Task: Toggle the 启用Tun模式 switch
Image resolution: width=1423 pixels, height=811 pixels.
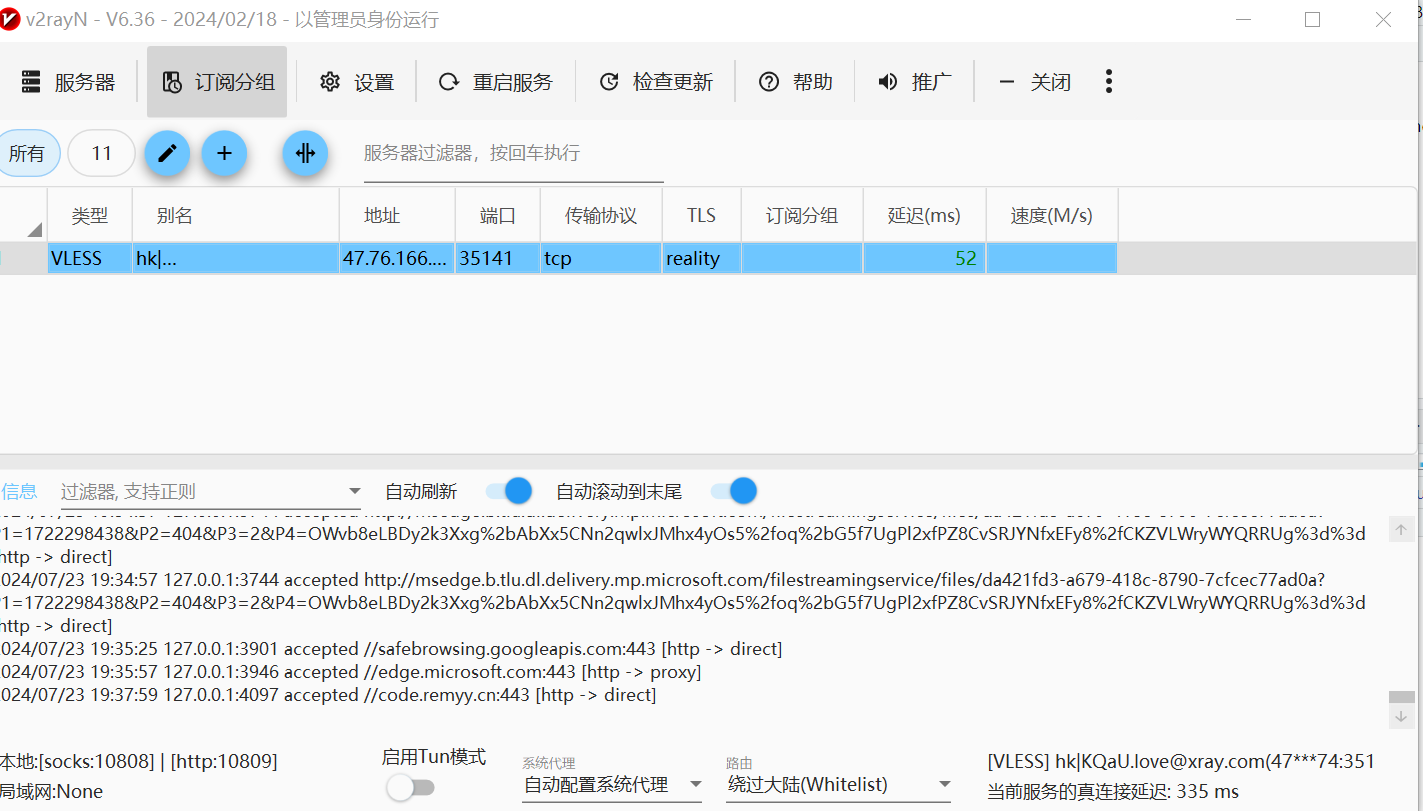Action: click(411, 788)
